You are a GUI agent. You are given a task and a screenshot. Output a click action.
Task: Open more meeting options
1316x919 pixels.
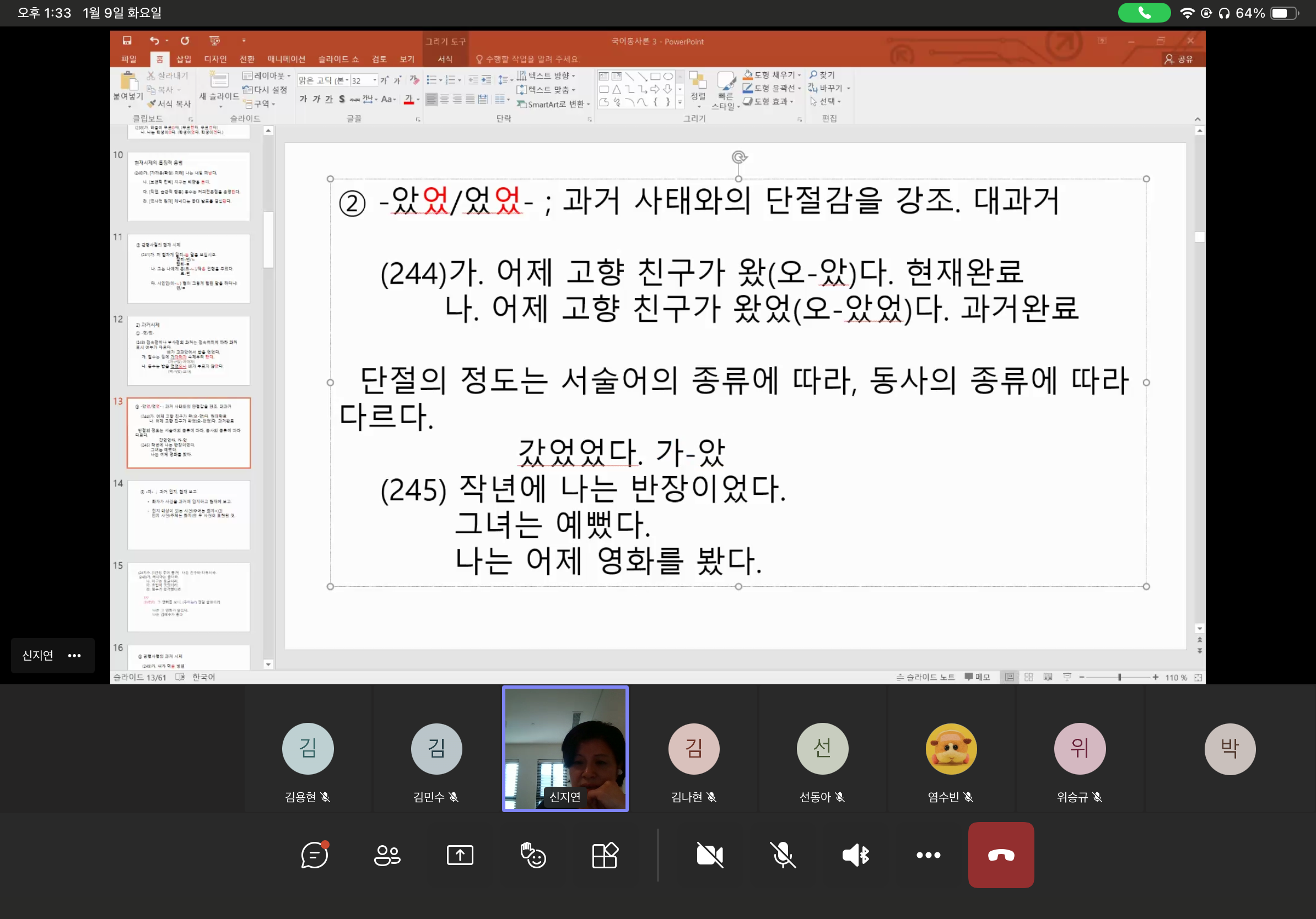(928, 856)
